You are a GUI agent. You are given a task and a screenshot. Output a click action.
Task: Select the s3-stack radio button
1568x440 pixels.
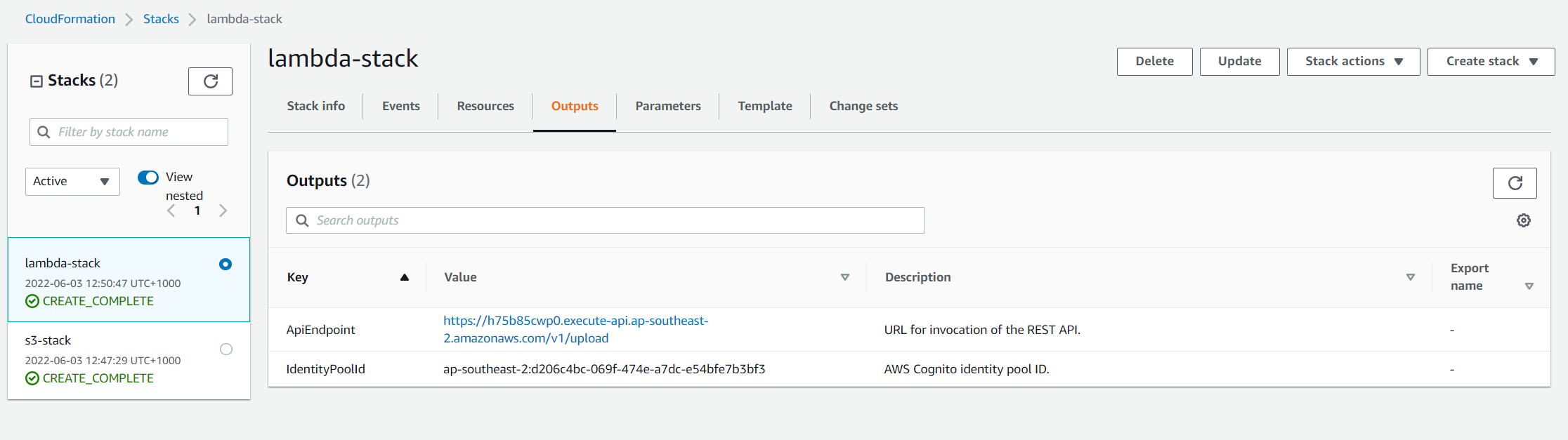point(226,349)
